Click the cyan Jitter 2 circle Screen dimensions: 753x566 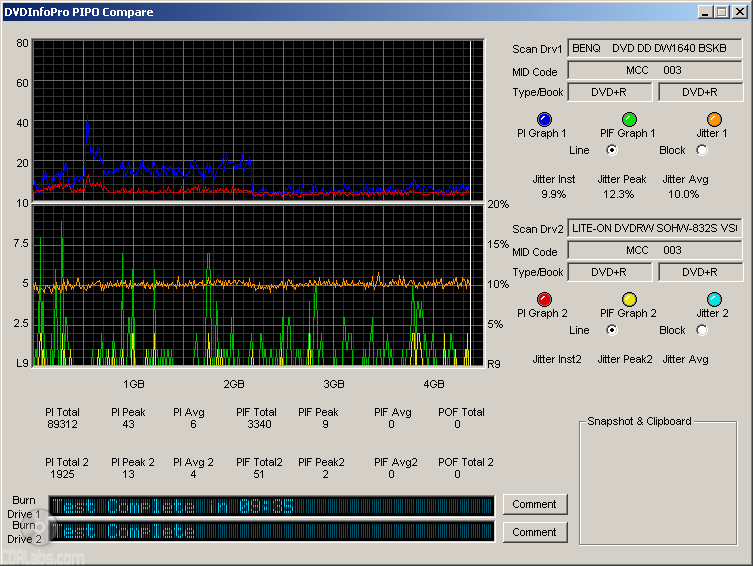714,300
